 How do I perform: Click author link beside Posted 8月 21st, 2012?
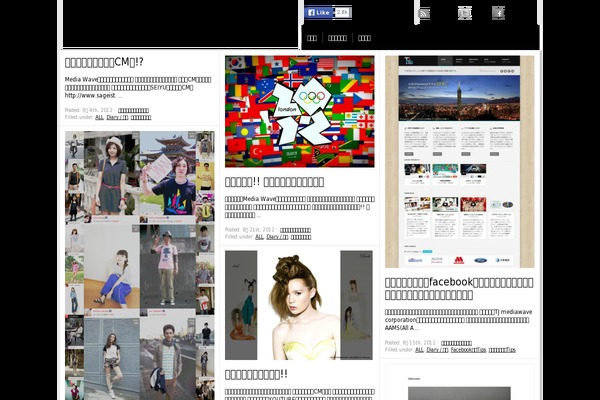click(295, 230)
